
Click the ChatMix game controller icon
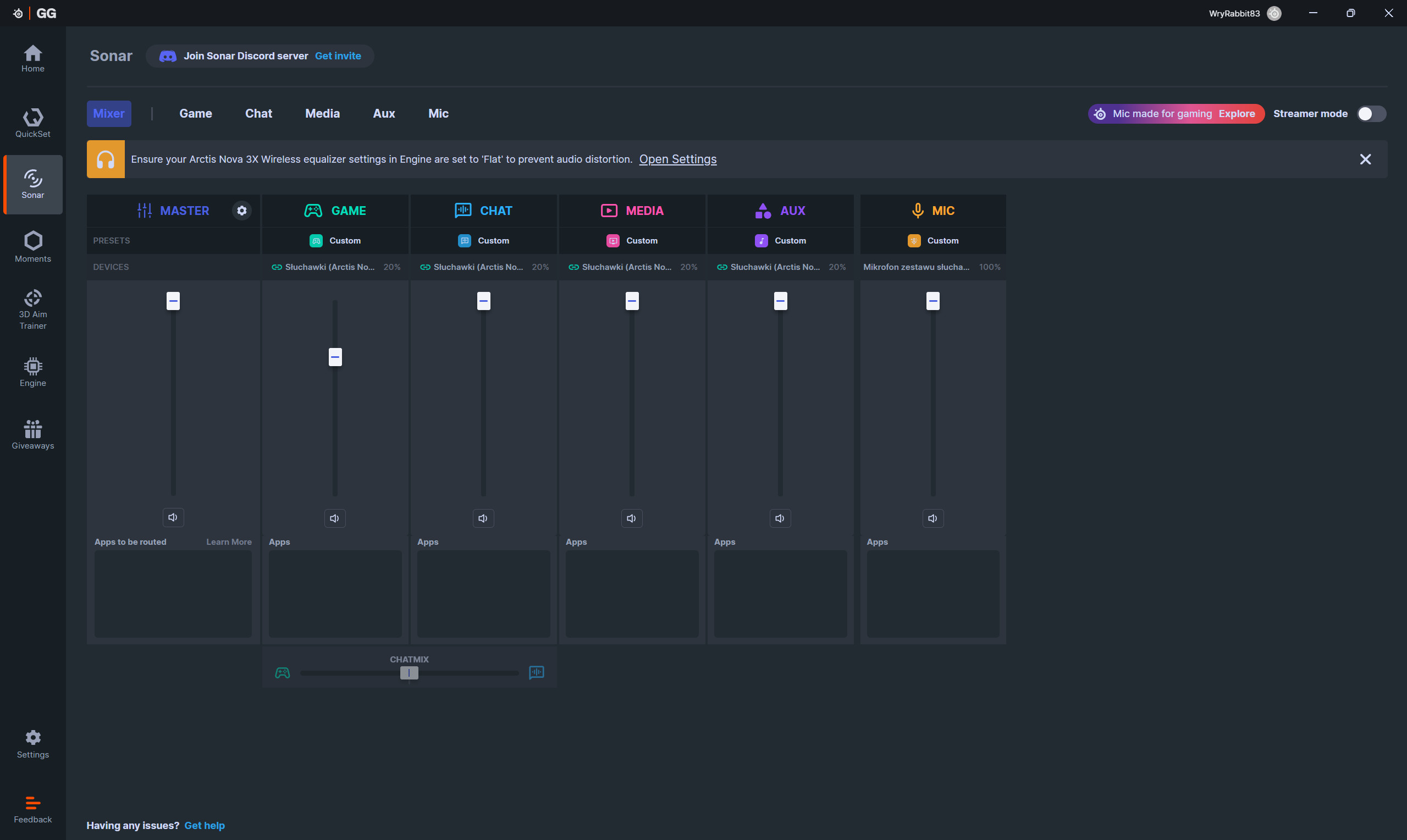pos(283,672)
